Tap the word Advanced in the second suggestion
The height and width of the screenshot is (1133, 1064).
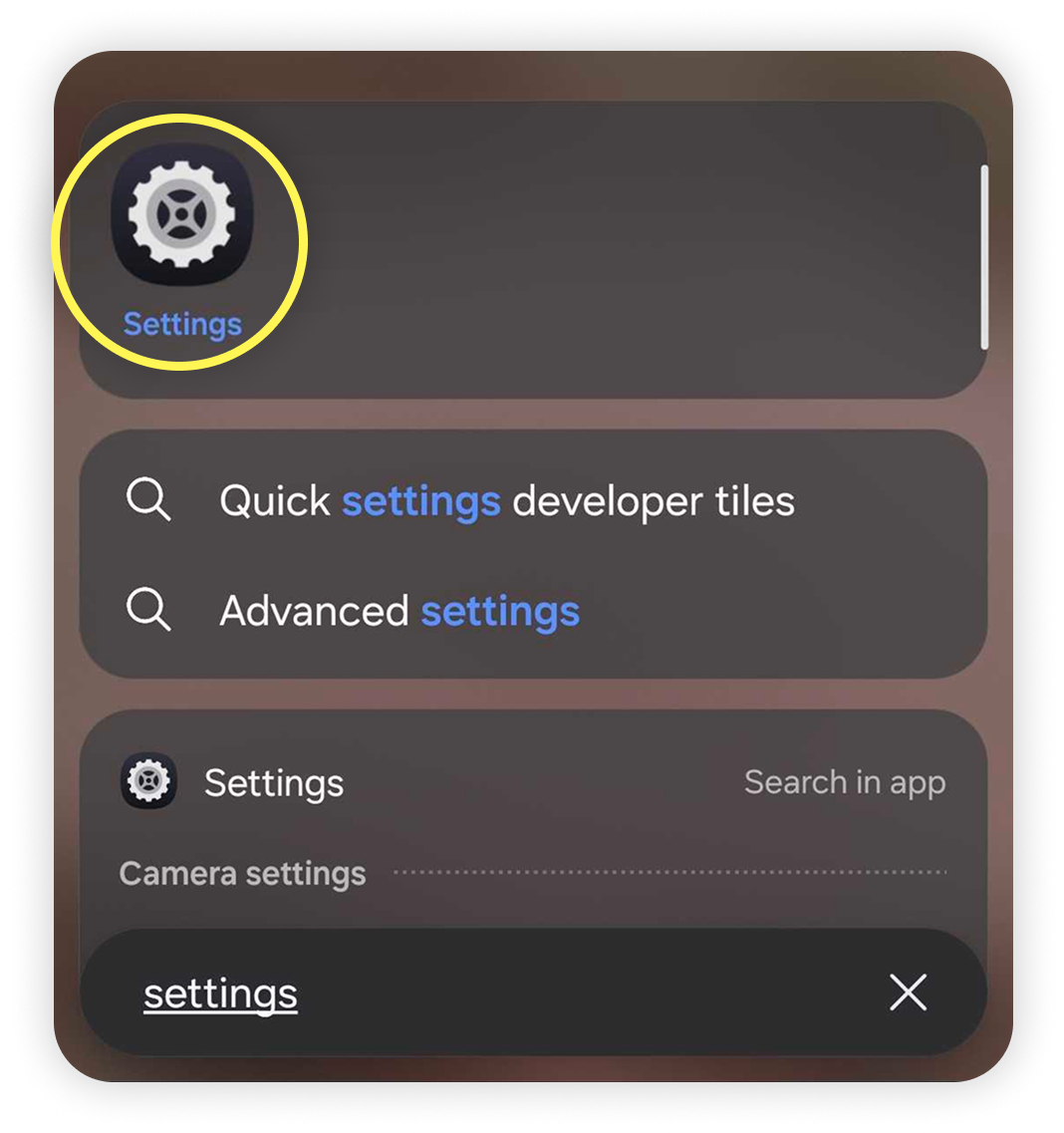314,611
